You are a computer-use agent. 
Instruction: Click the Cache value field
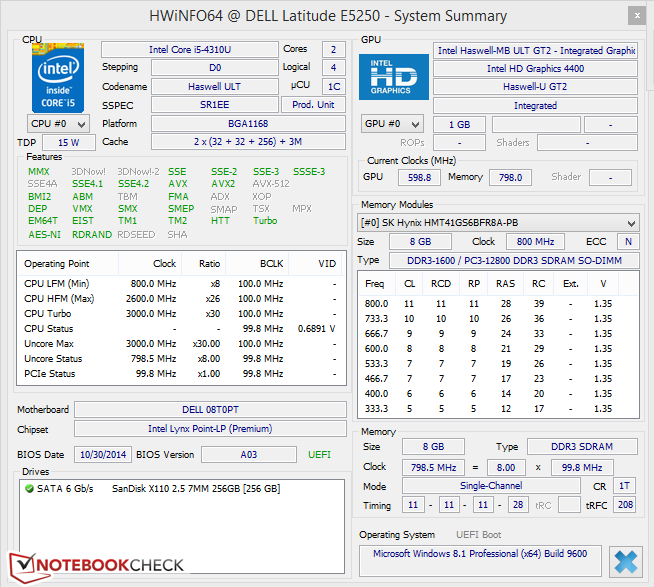click(x=248, y=142)
